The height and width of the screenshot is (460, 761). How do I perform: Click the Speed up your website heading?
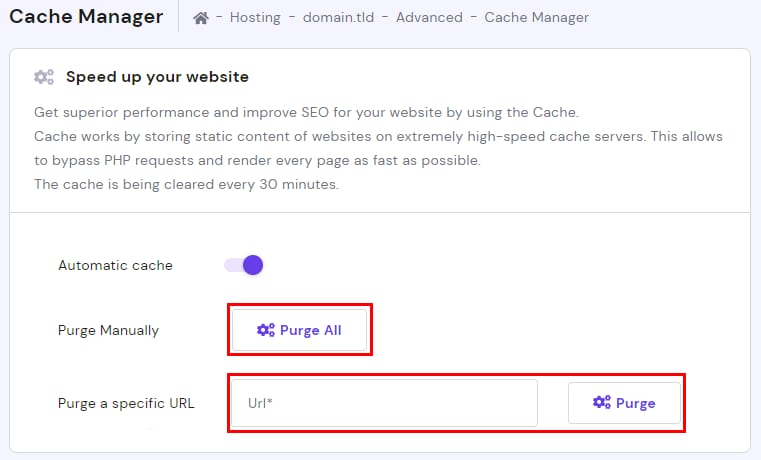pyautogui.click(x=157, y=77)
